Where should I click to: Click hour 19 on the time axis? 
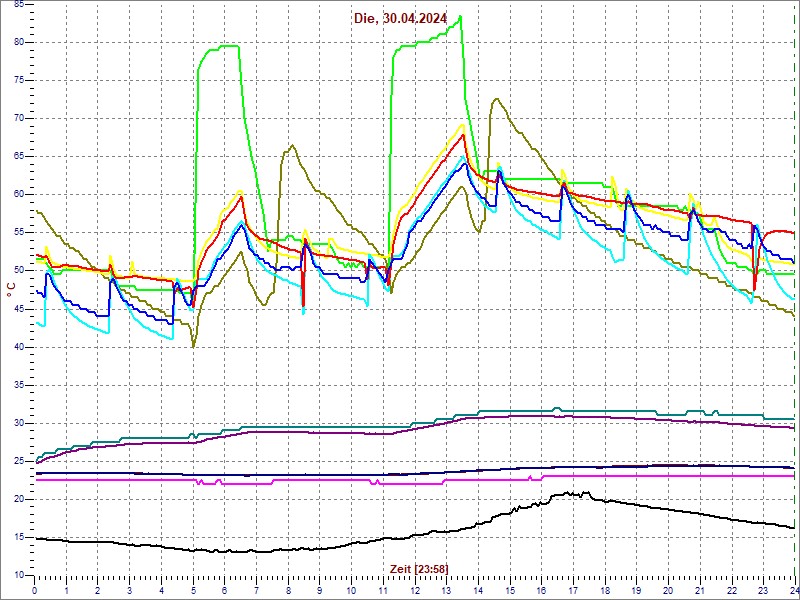(637, 590)
